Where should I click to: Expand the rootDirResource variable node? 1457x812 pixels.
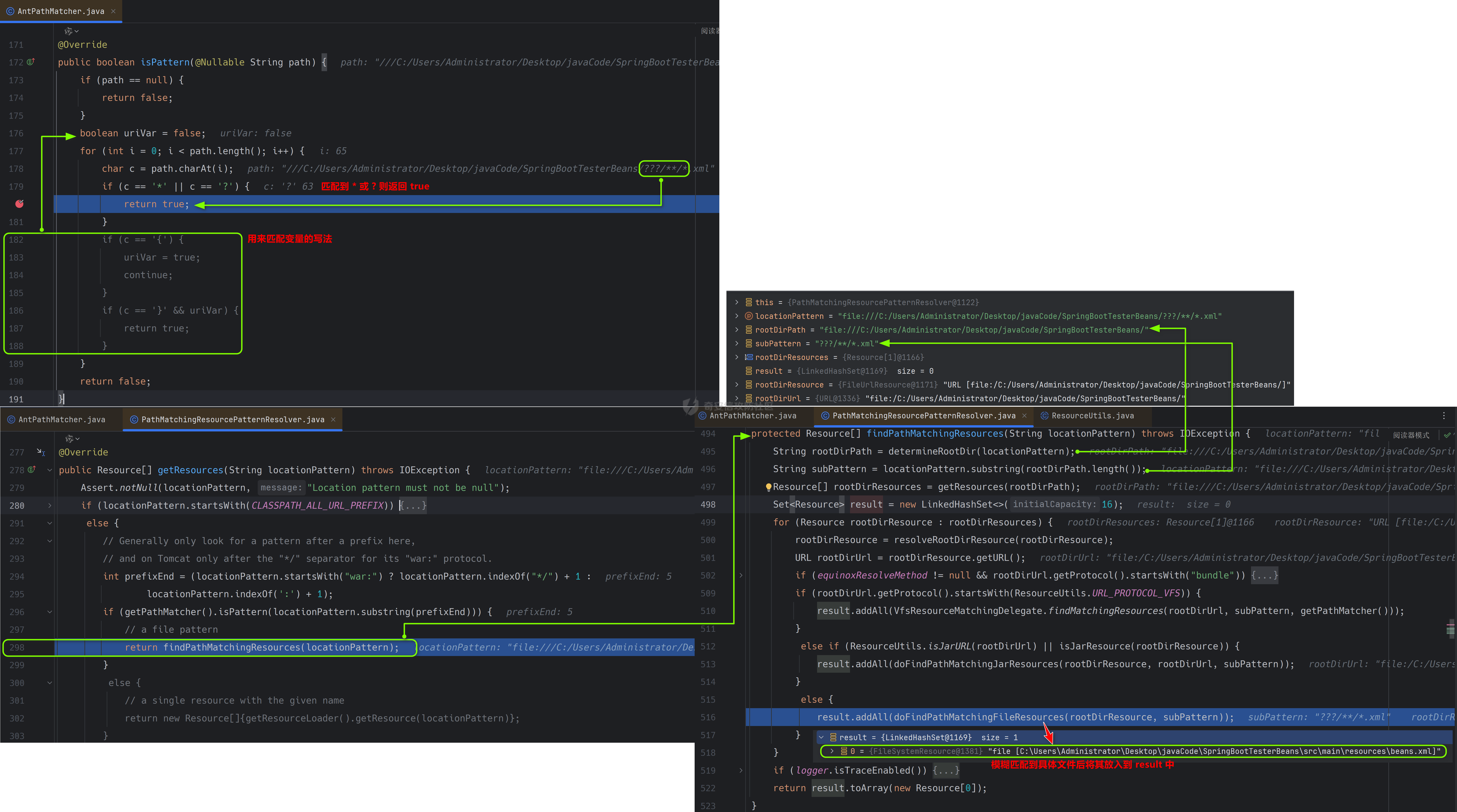tap(737, 385)
